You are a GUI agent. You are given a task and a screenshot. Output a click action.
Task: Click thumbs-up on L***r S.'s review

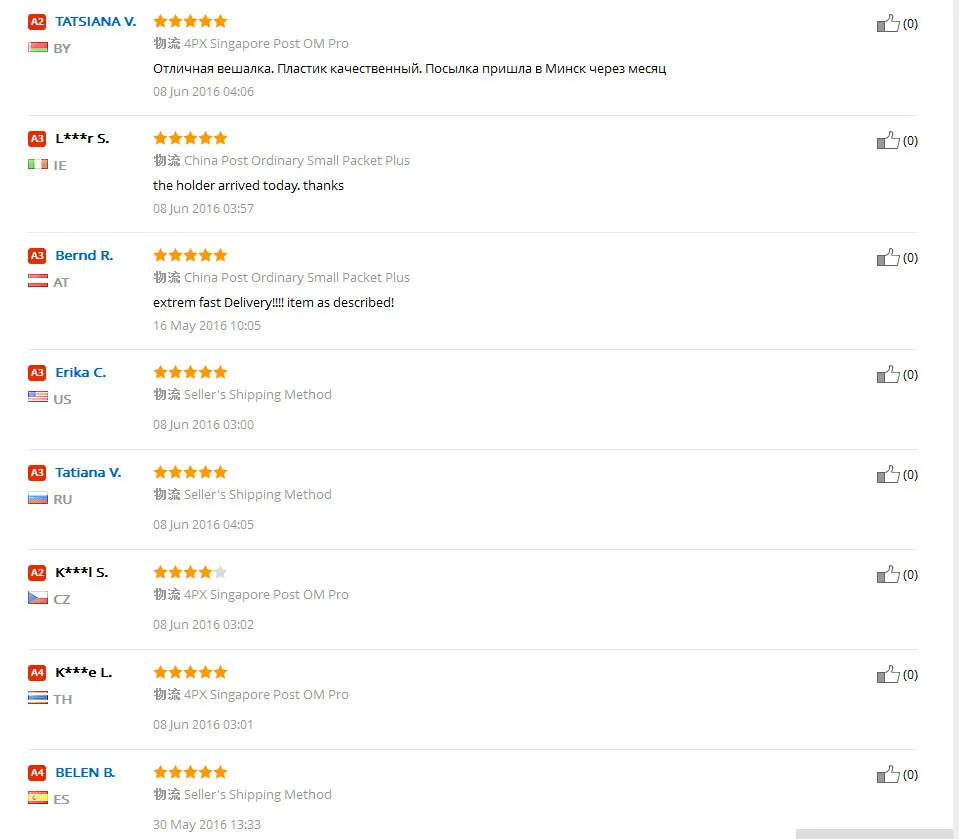click(x=888, y=140)
